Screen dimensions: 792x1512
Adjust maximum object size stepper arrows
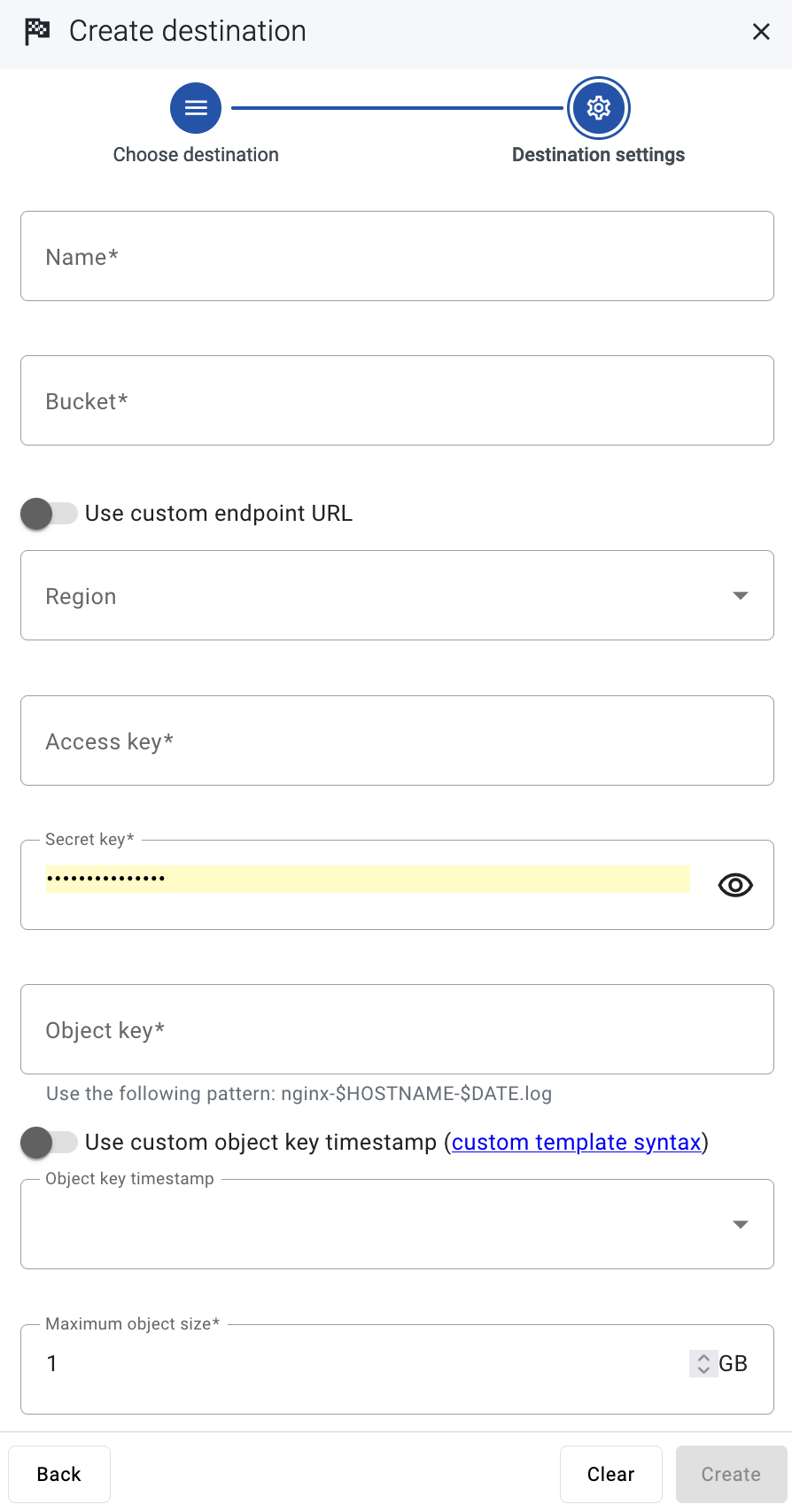703,1363
